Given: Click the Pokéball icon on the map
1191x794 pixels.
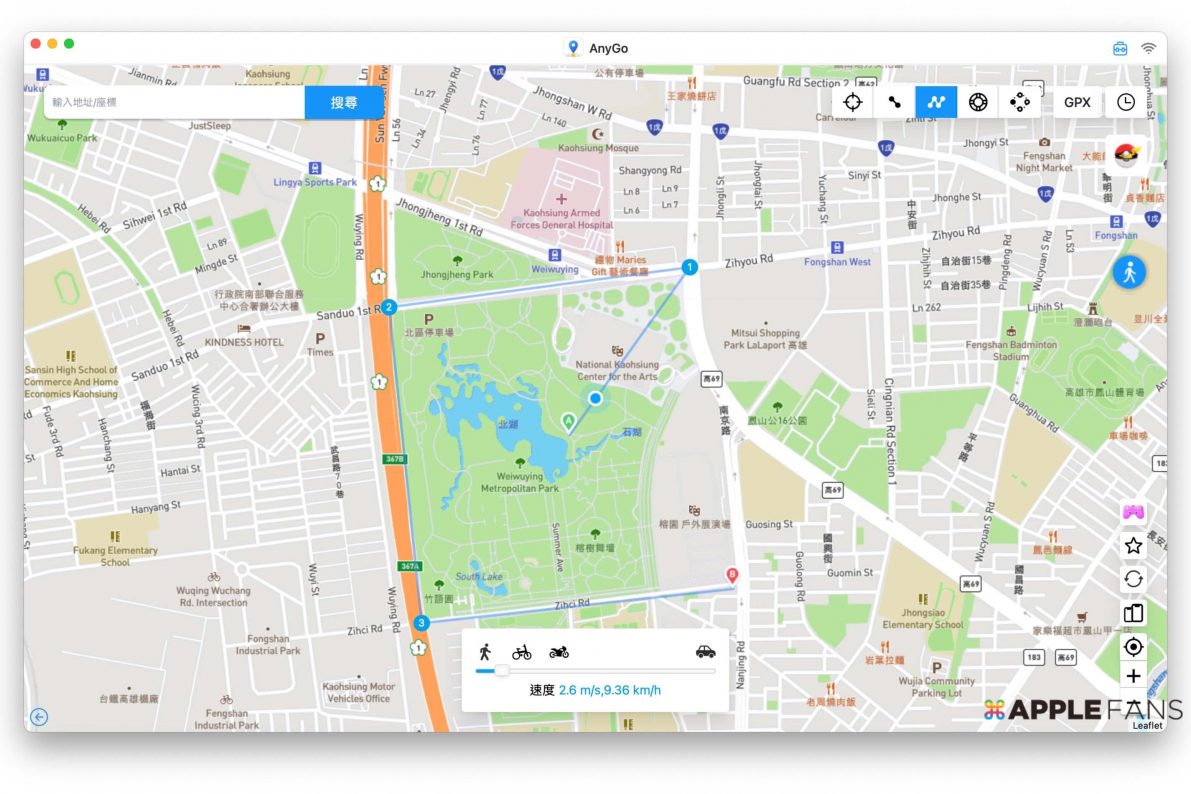Looking at the screenshot, I should (x=1128, y=156).
